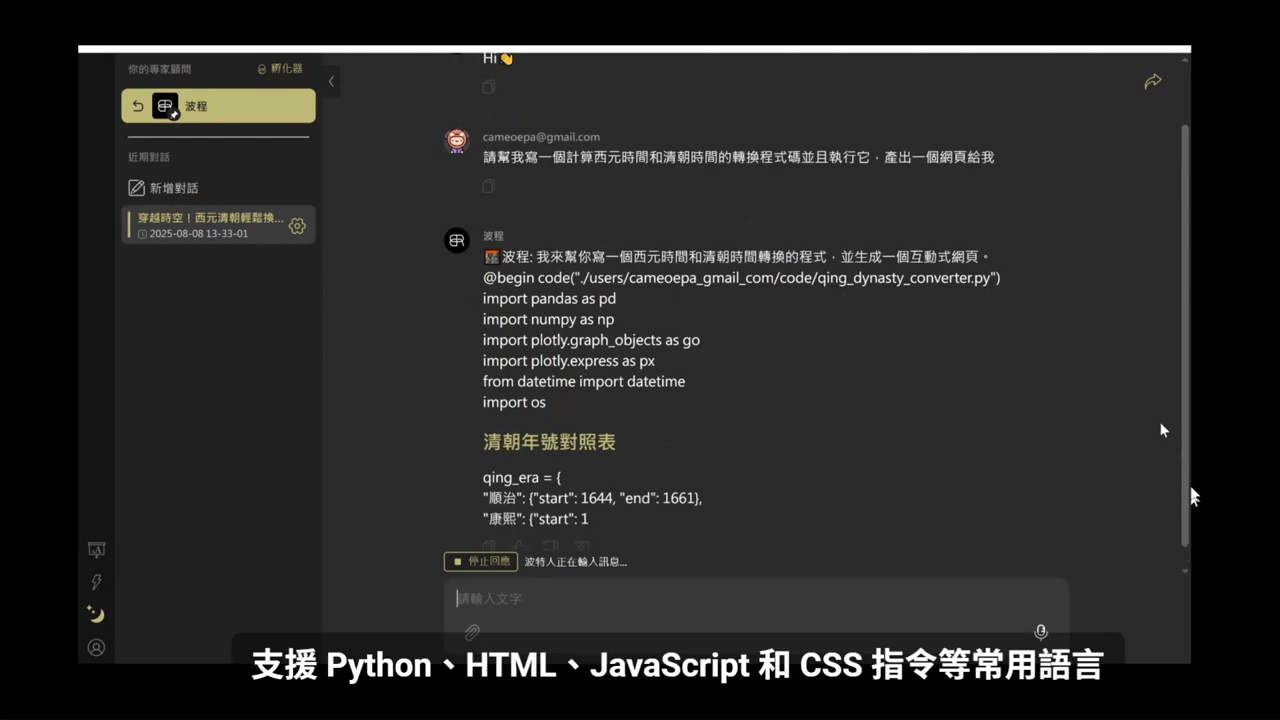The width and height of the screenshot is (1280, 720).
Task: Click the chat vertical scrollbar
Action: click(1186, 335)
